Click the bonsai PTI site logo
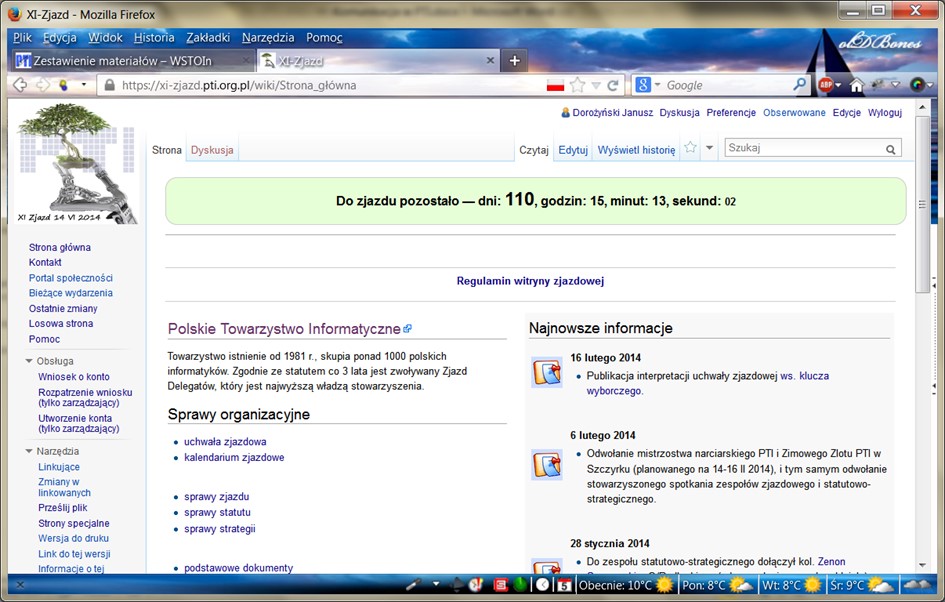 [x=76, y=163]
